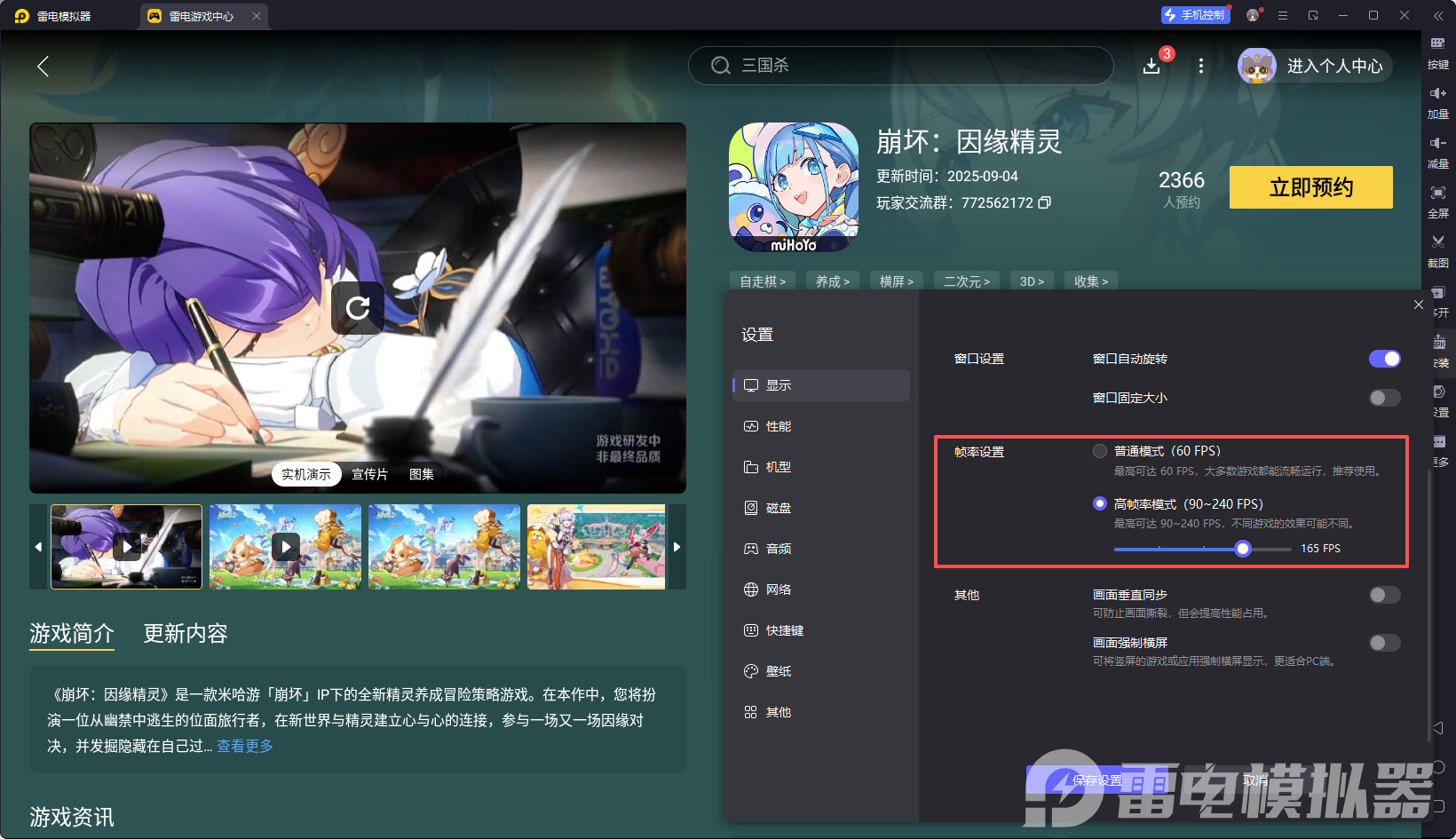Open the 音频 audio settings section

click(x=779, y=548)
